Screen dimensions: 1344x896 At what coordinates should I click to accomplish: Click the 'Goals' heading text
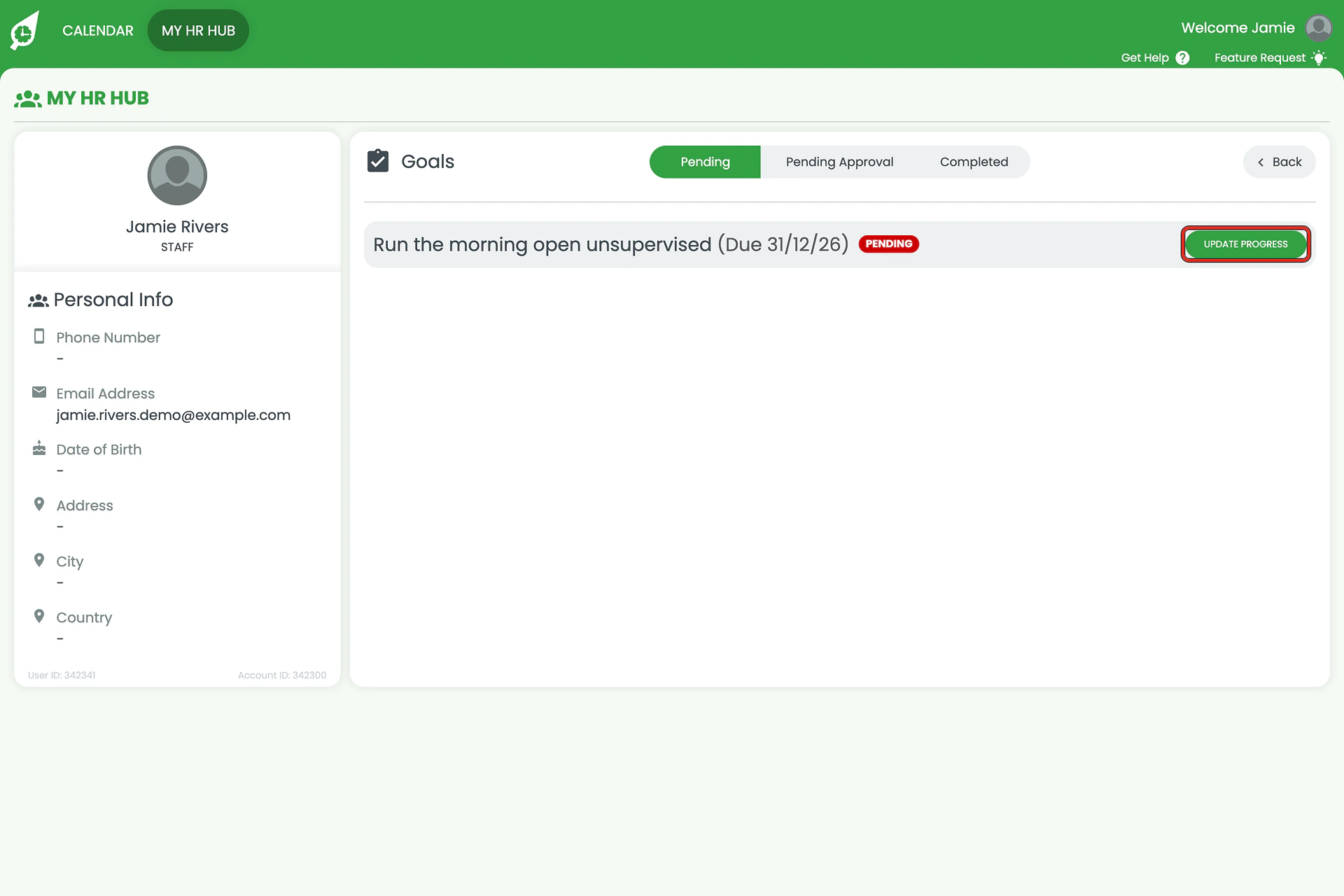pos(428,162)
